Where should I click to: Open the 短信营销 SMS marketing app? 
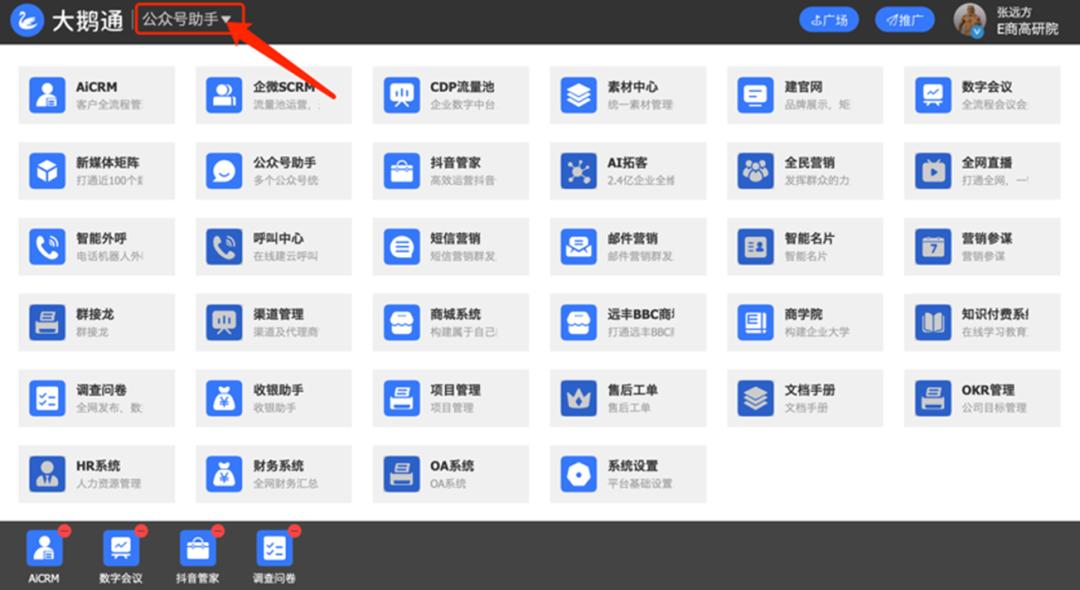[450, 246]
